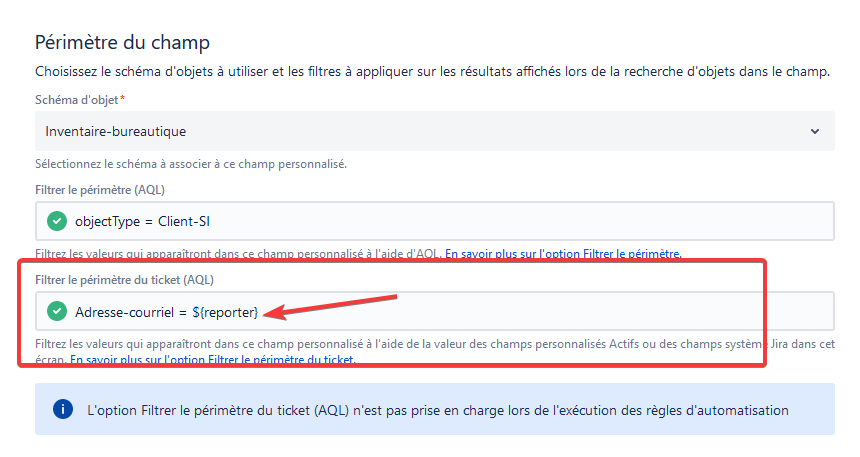Click the Périmètre du champ heading
The height and width of the screenshot is (457, 860).
(x=122, y=42)
